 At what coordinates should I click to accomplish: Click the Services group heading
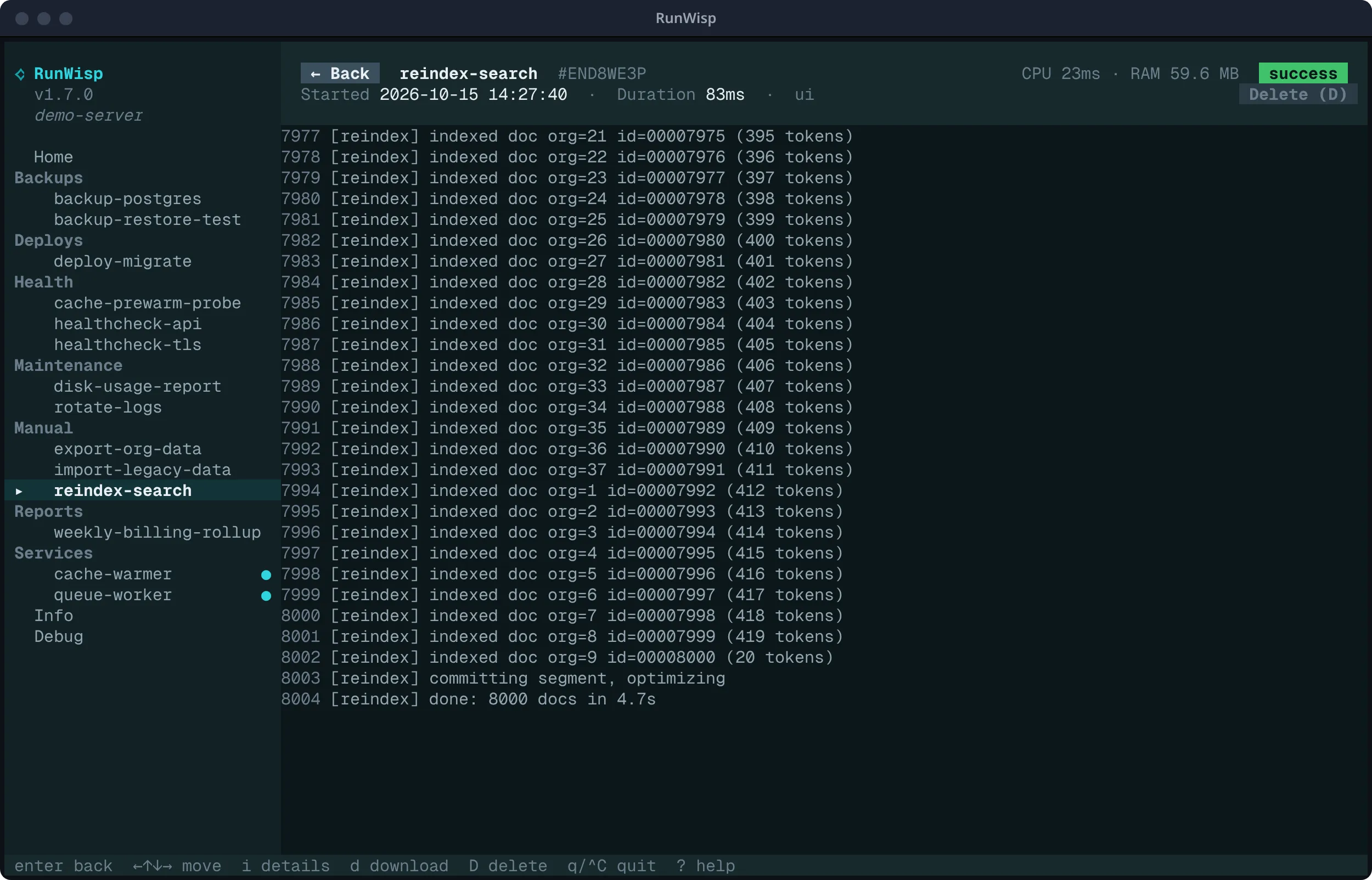pos(53,553)
